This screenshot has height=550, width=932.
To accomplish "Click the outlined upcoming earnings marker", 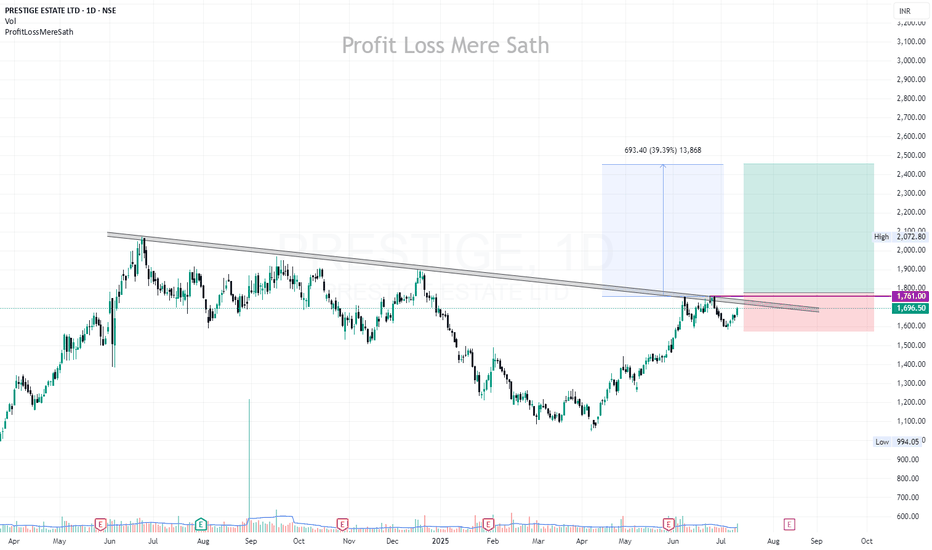I will tap(789, 524).
